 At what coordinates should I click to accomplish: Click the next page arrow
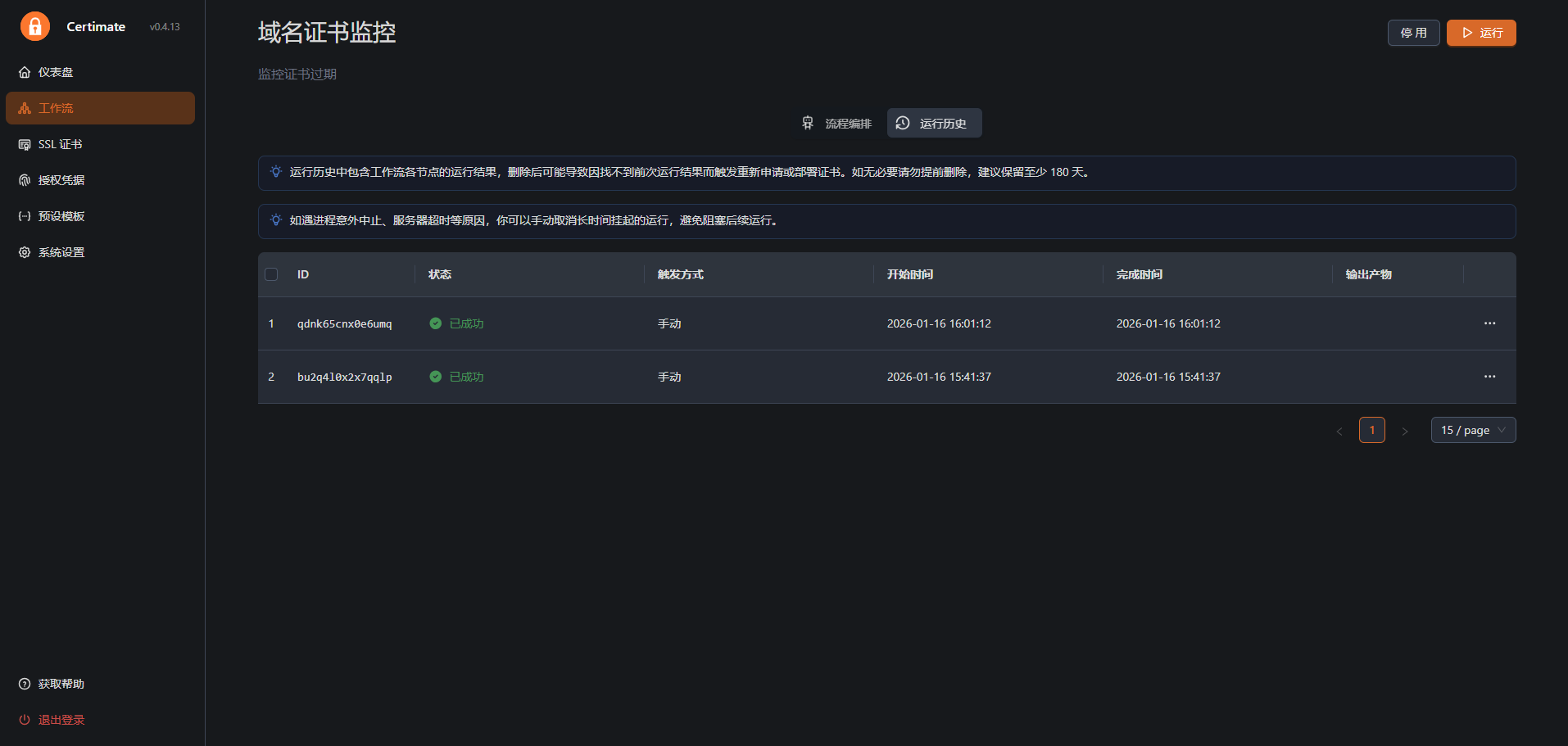(x=1405, y=432)
